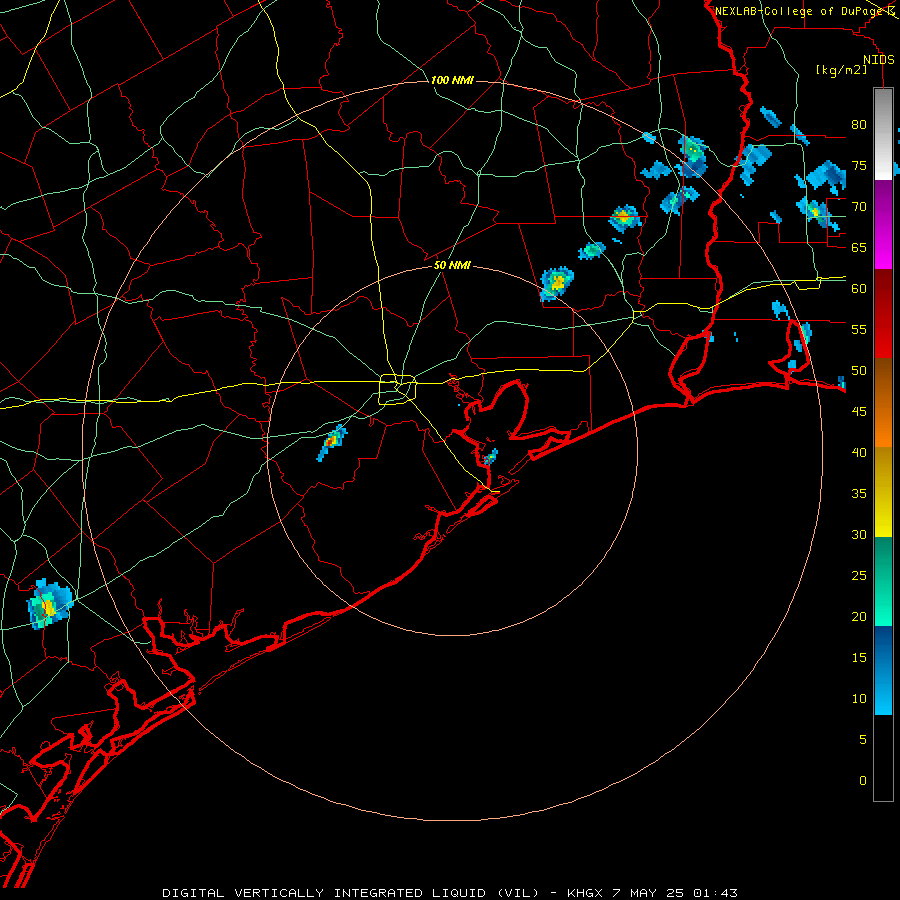Screen dimensions: 900x900
Task: Pick the brown-orange band of the color bar
Action: coord(883,403)
